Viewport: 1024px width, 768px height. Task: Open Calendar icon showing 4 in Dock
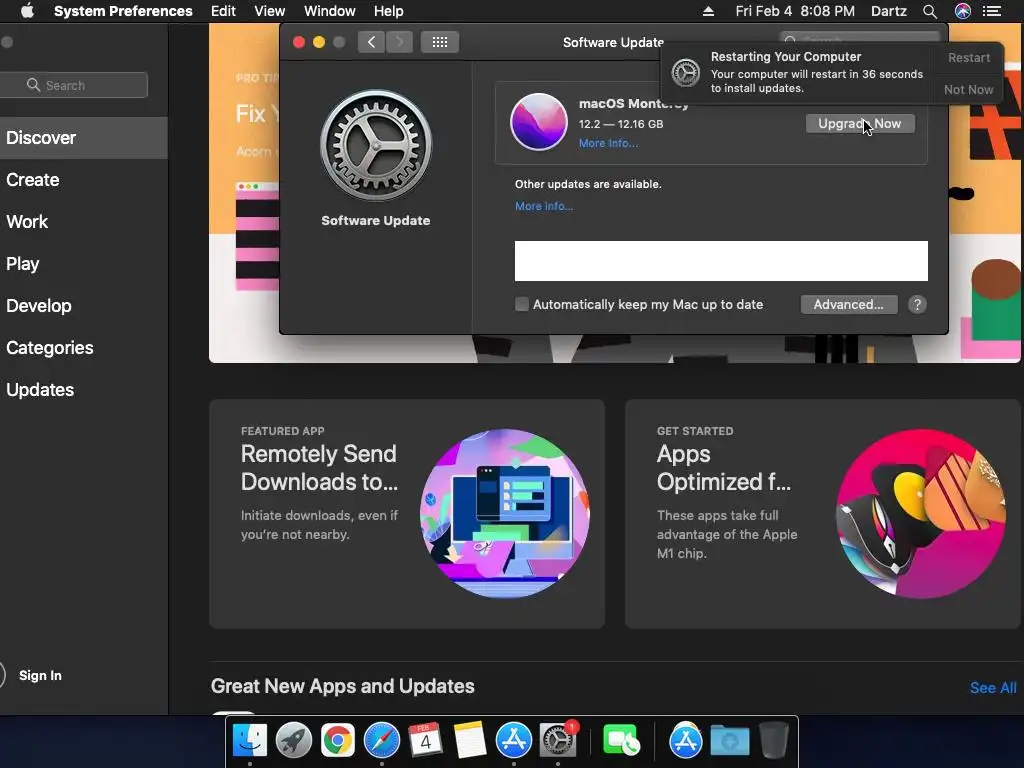coord(425,741)
